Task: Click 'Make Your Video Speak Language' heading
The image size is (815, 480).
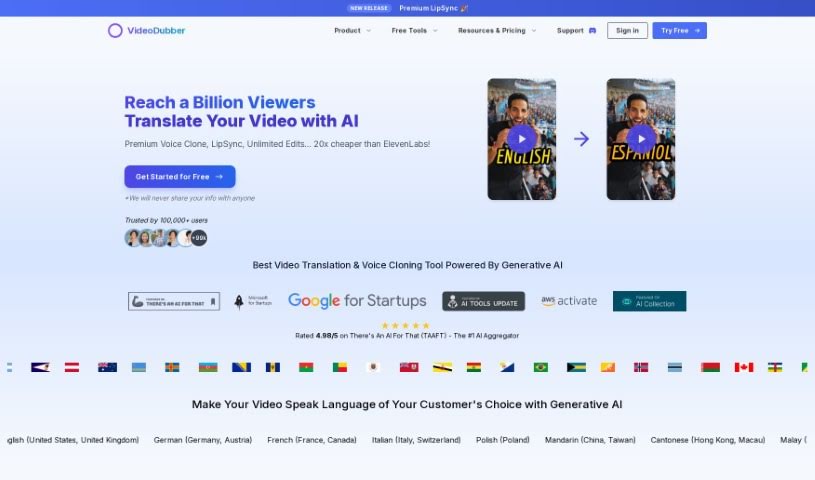Action: click(x=407, y=405)
